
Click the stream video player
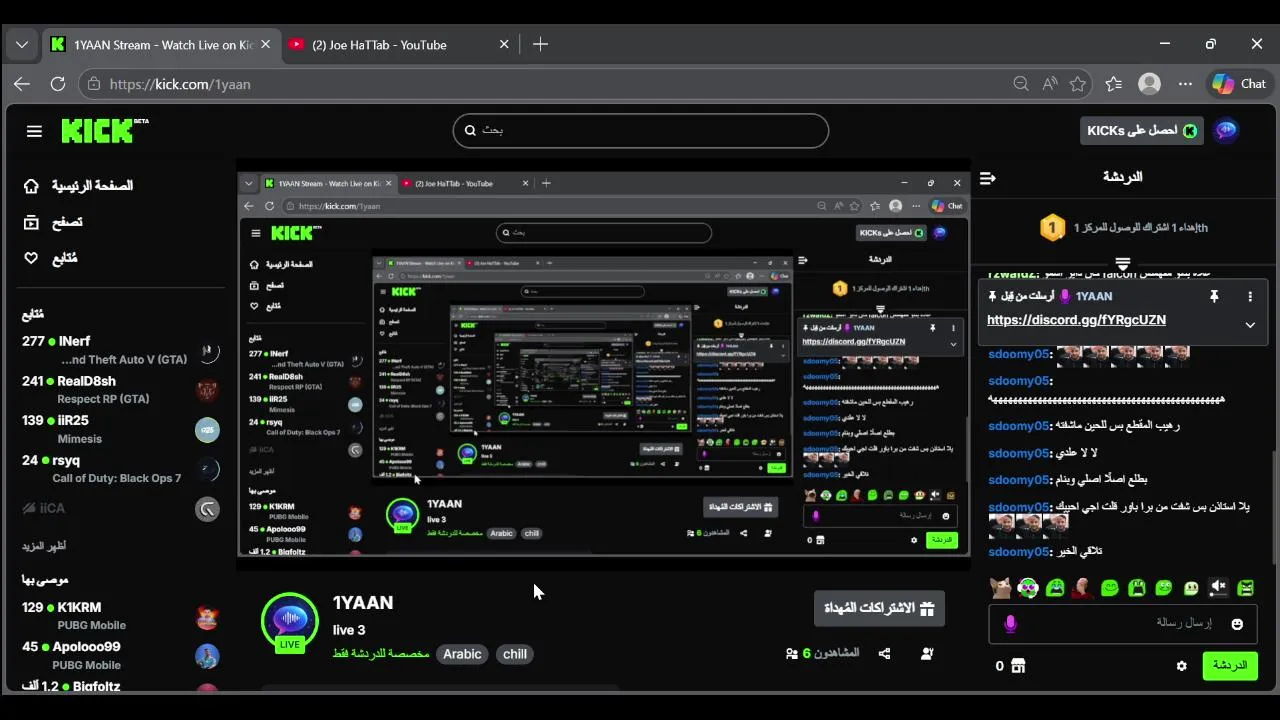[x=603, y=364]
